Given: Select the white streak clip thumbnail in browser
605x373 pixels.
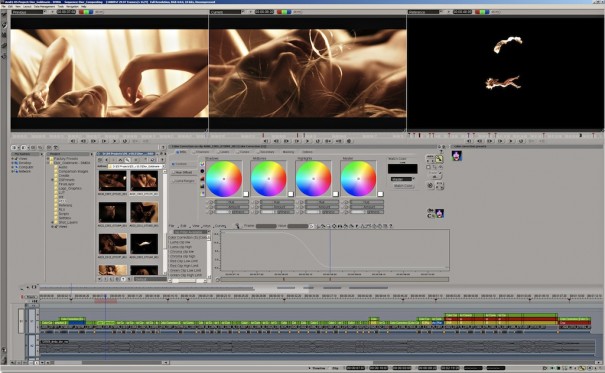Looking at the screenshot, I should (x=144, y=244).
